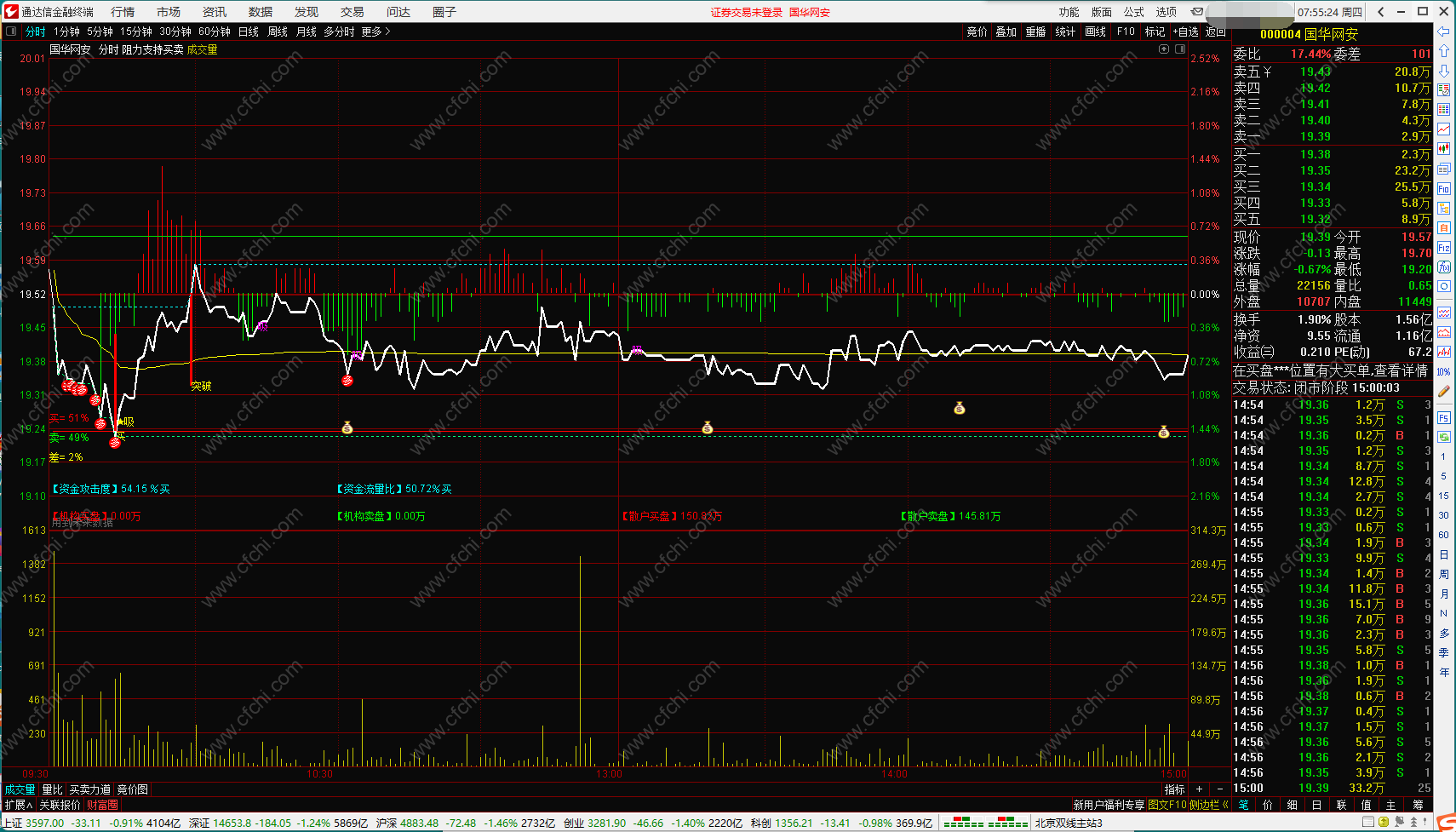Click the Tongdaxin app logo icon

coord(11,11)
